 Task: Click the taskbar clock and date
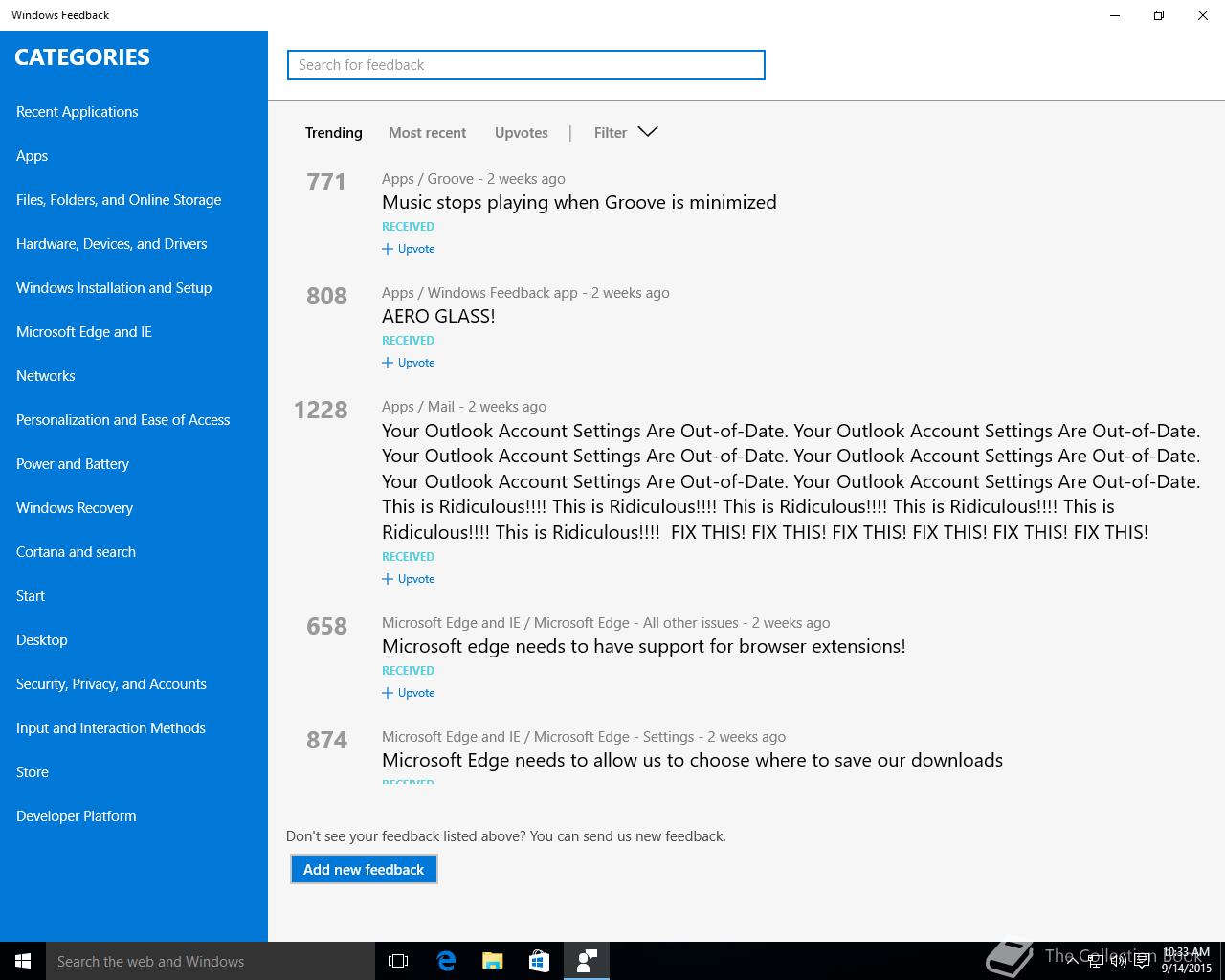point(1187,961)
